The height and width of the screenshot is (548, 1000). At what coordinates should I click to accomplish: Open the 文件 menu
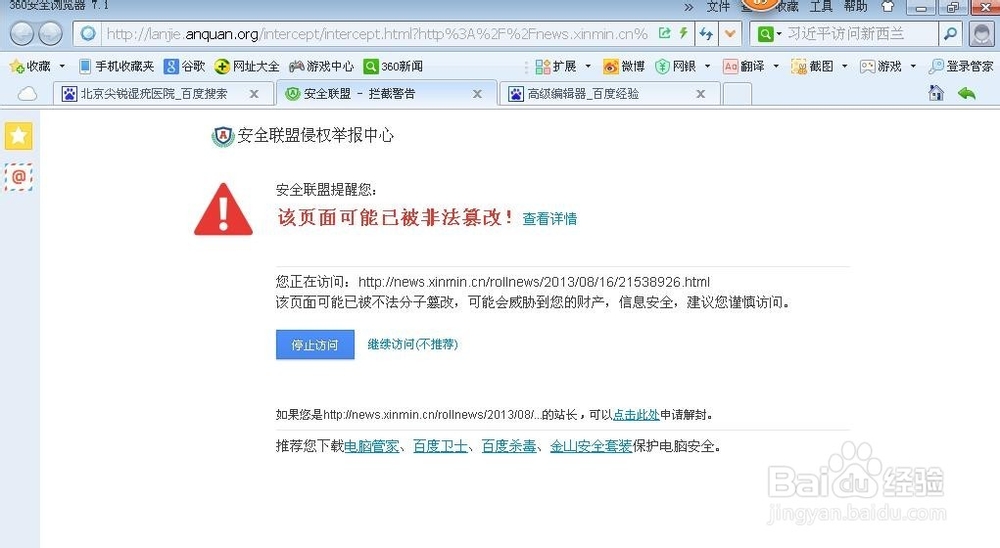pos(718,6)
